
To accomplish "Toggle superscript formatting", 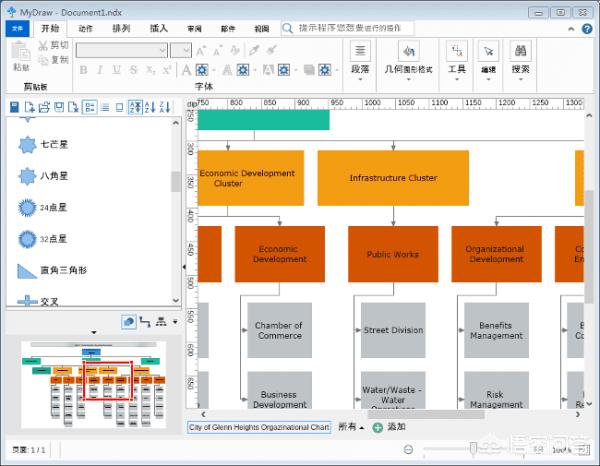I will (167, 70).
